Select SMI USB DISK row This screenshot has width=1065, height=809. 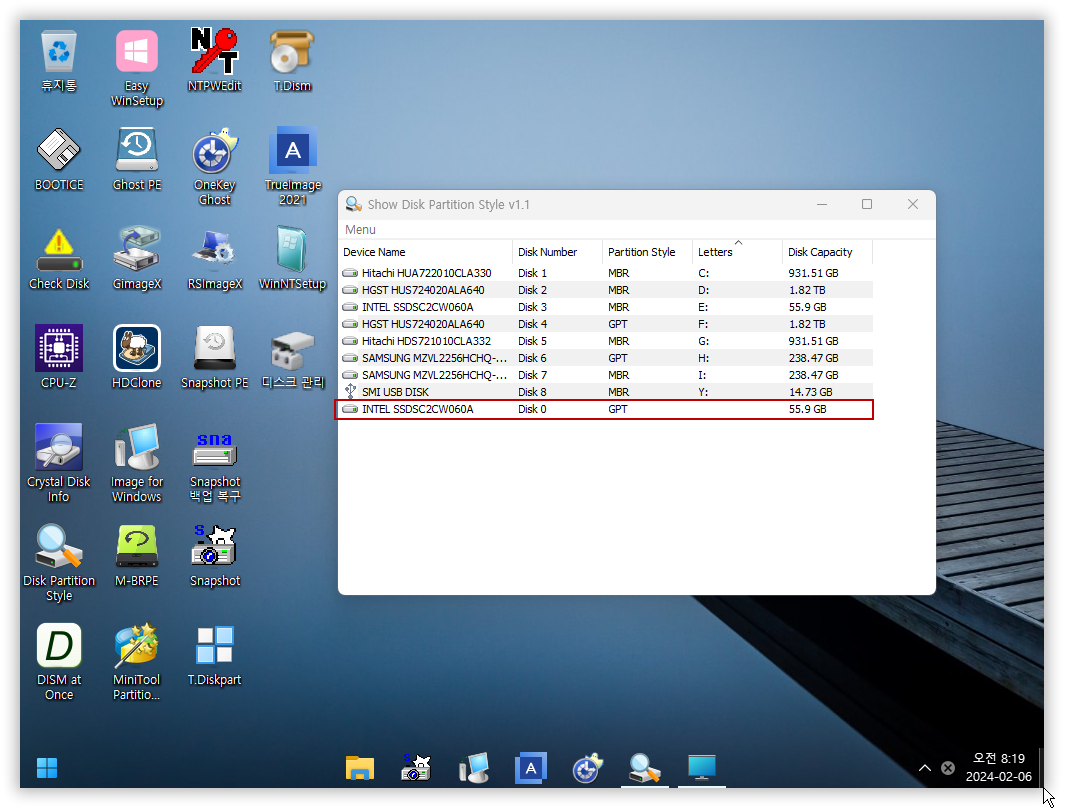coord(605,392)
